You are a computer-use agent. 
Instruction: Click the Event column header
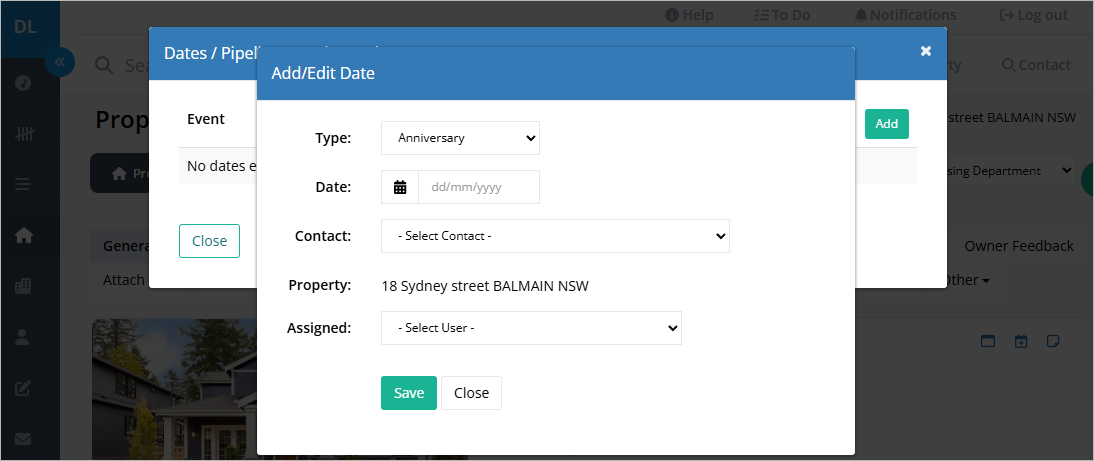click(x=206, y=119)
